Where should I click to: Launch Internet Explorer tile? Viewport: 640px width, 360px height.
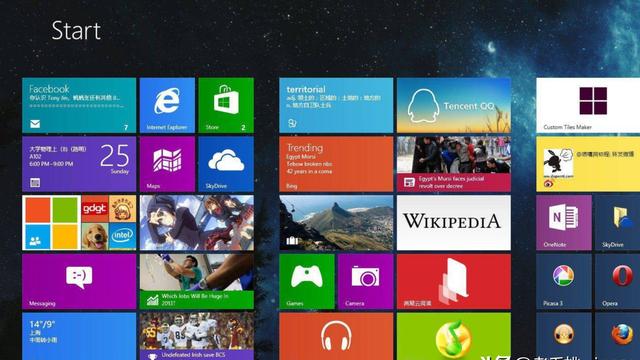click(x=167, y=105)
